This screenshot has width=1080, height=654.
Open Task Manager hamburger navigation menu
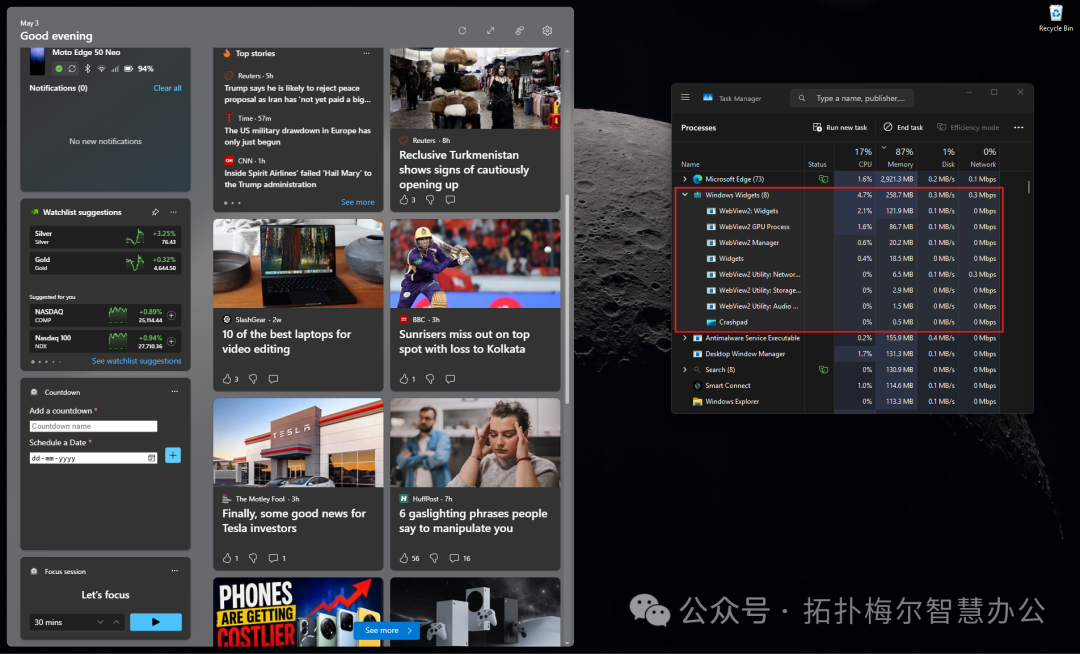(x=685, y=98)
